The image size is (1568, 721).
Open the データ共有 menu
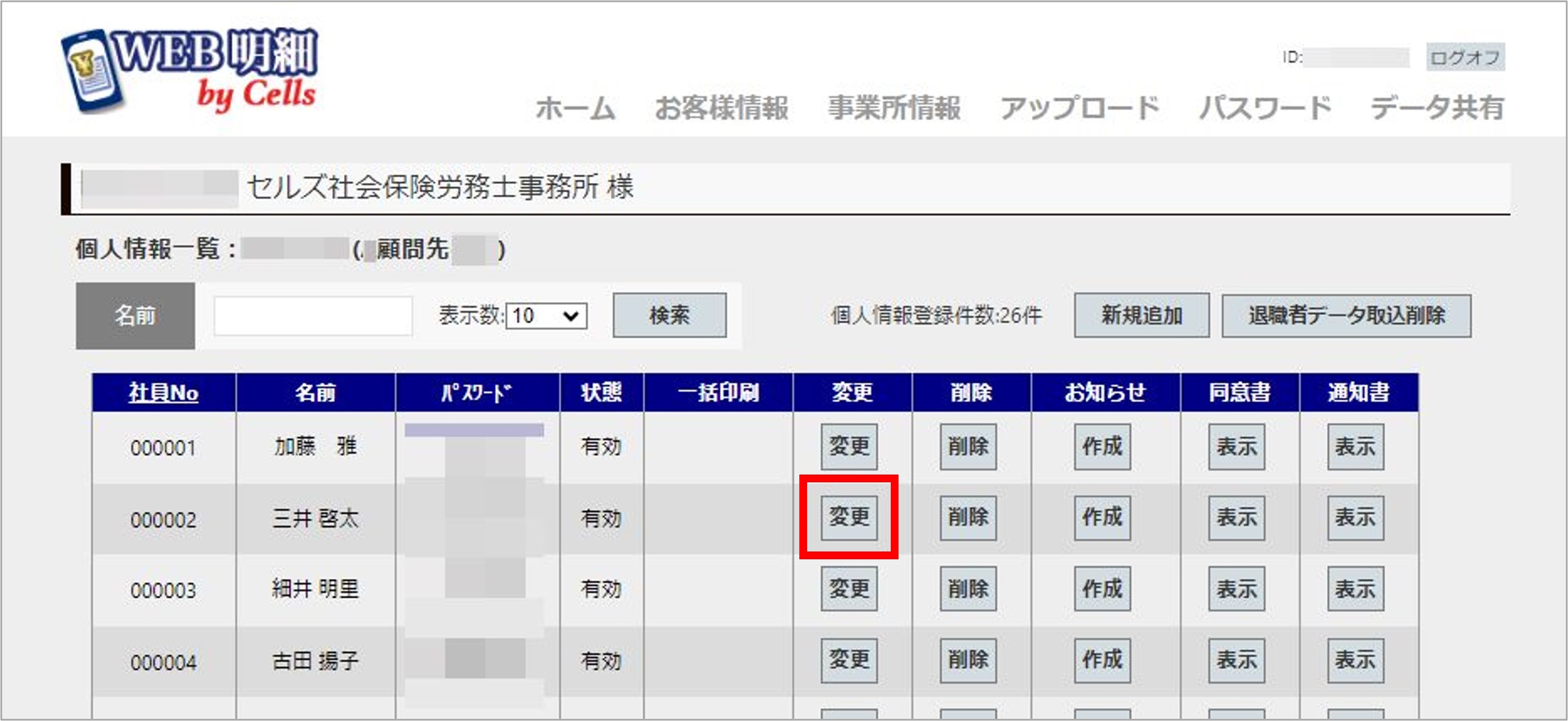tap(1437, 108)
